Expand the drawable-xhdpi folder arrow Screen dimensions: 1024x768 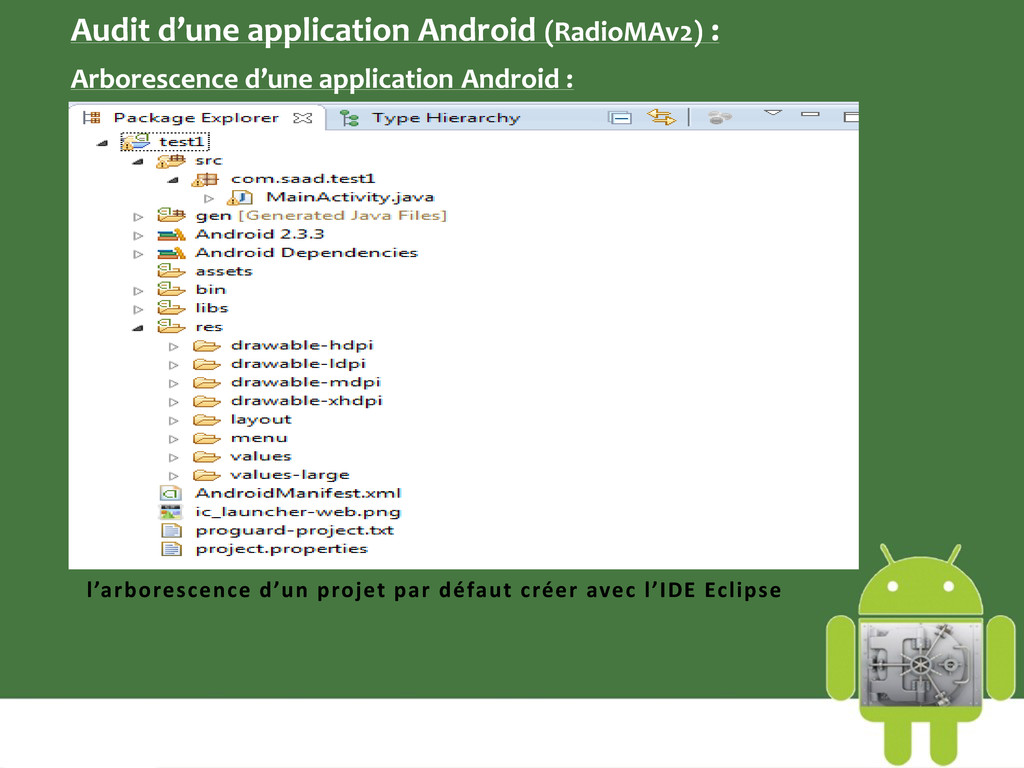click(x=174, y=402)
